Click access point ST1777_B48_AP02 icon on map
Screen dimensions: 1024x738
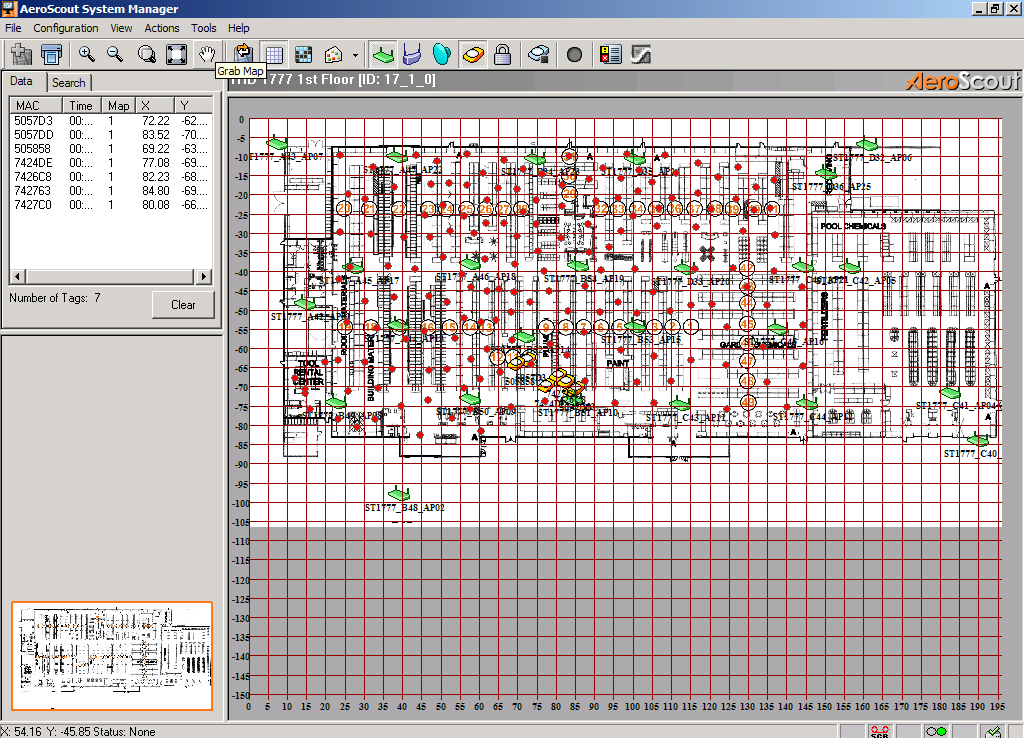coord(398,493)
